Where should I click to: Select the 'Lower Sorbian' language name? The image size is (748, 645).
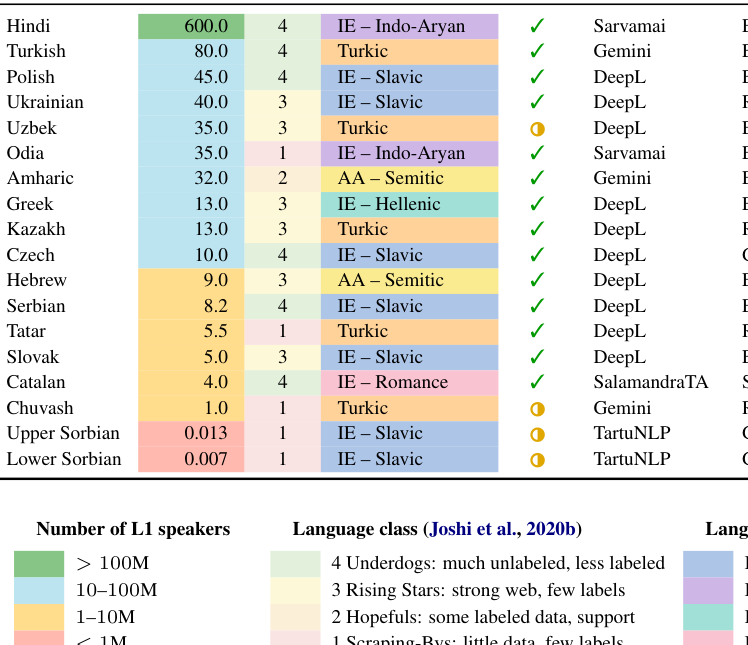pyautogui.click(x=64, y=459)
